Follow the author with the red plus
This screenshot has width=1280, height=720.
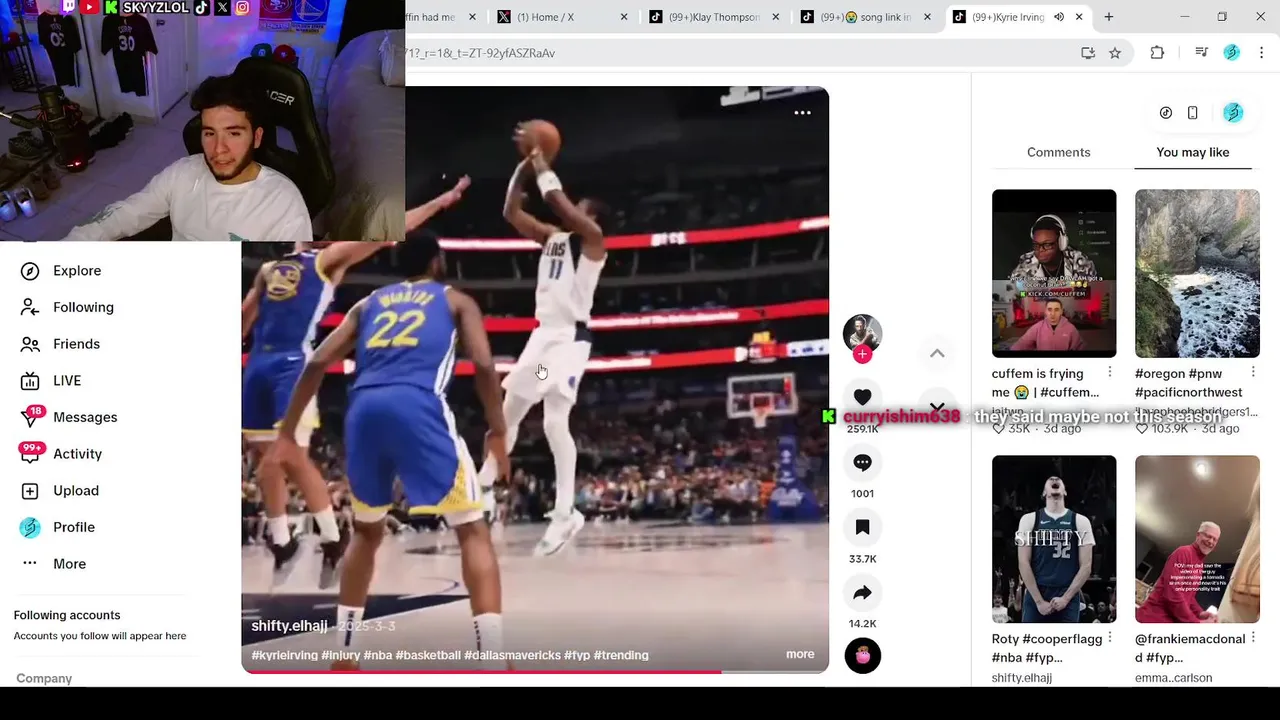tap(862, 354)
